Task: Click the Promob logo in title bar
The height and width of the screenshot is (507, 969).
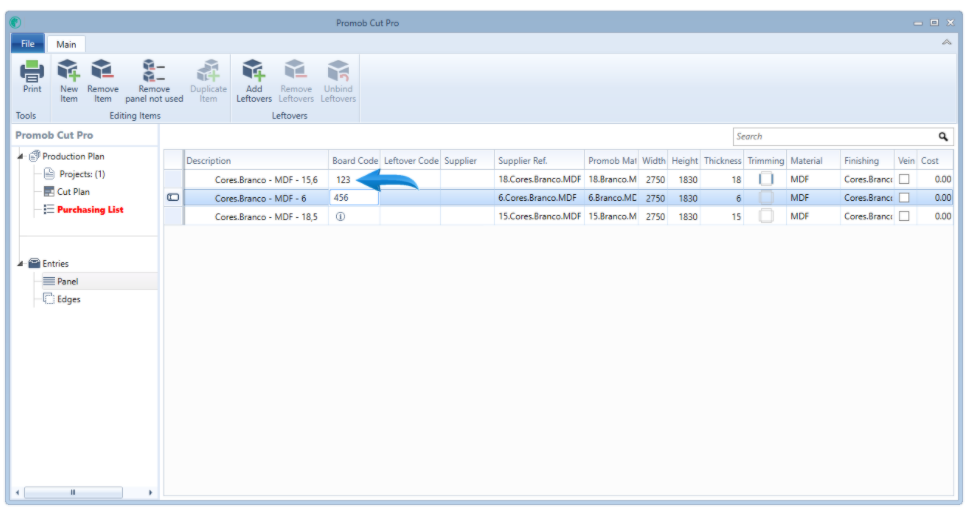Action: (x=15, y=23)
